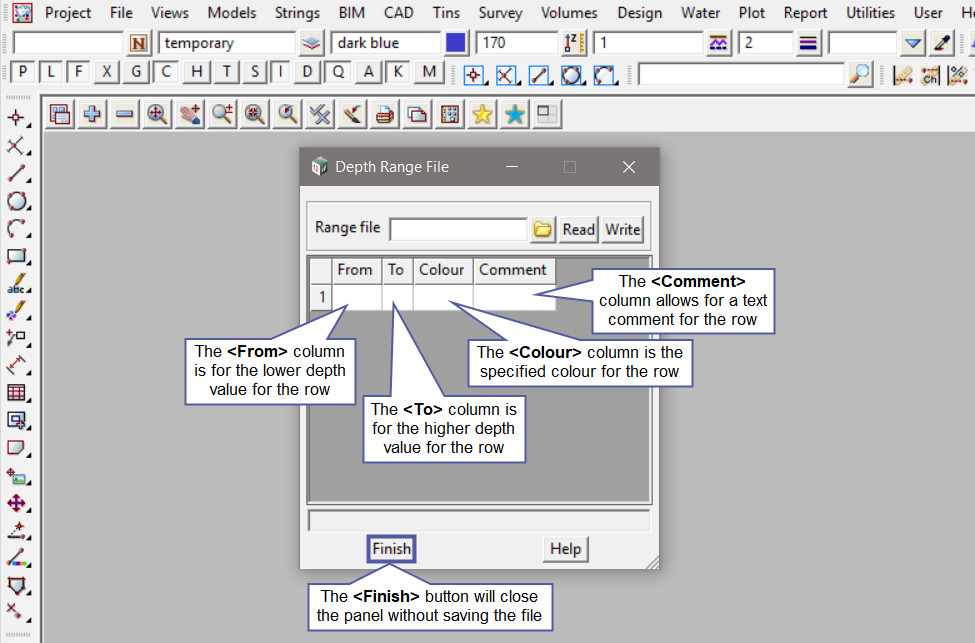The image size is (975, 643).
Task: Open the Project menu
Action: tap(68, 13)
